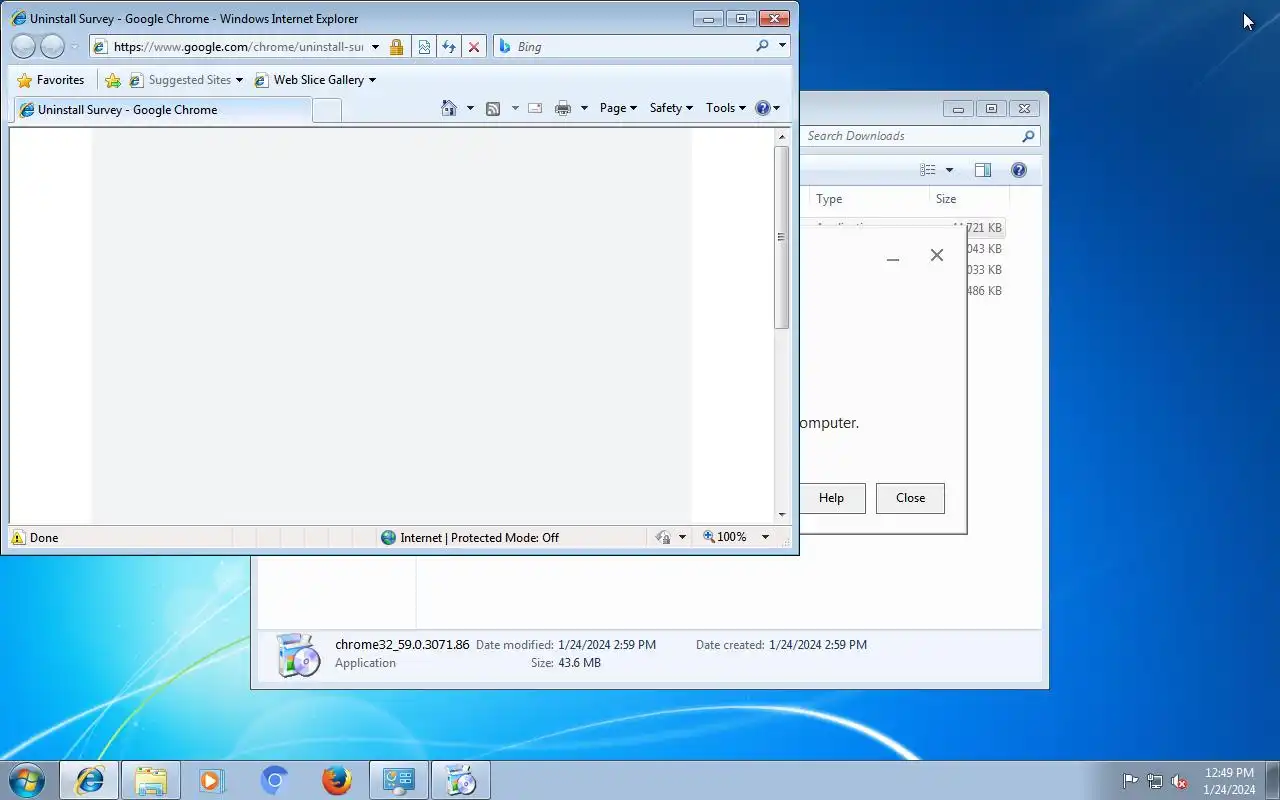Open the Page menu
This screenshot has width=1280, height=800.
(x=618, y=108)
